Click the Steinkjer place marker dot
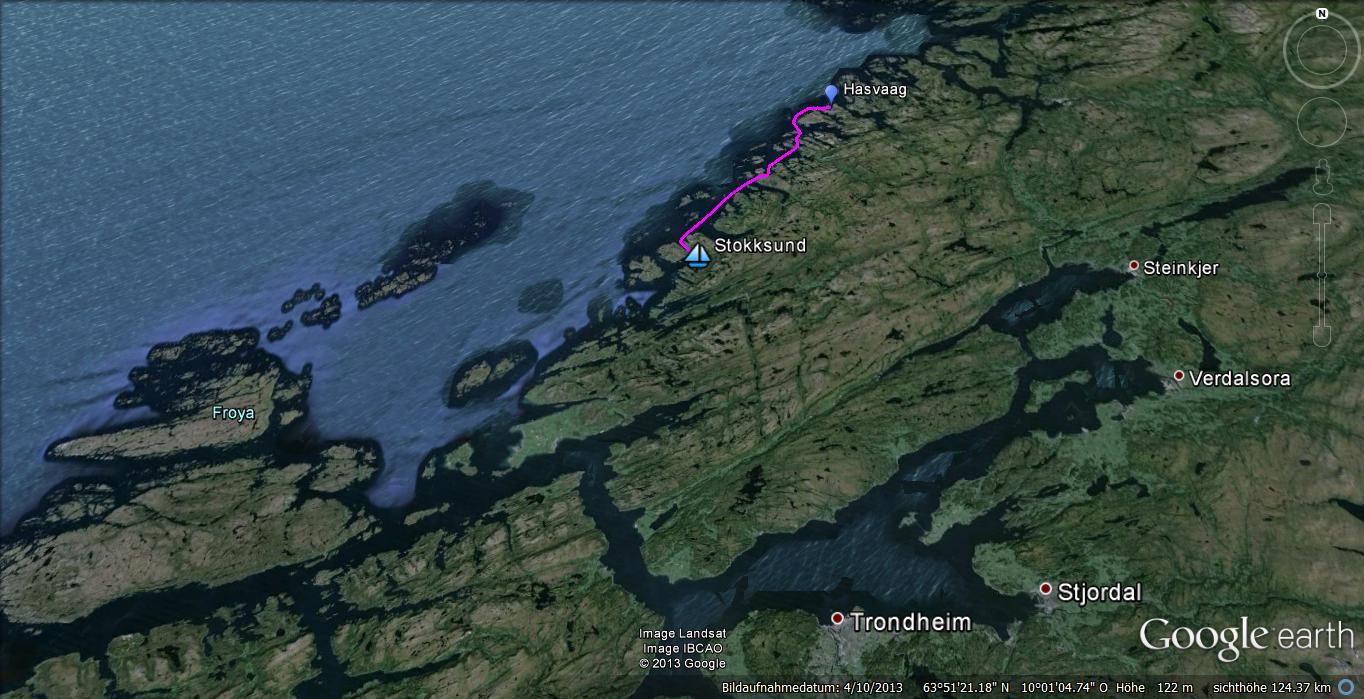Image resolution: width=1364 pixels, height=699 pixels. pos(1134,266)
